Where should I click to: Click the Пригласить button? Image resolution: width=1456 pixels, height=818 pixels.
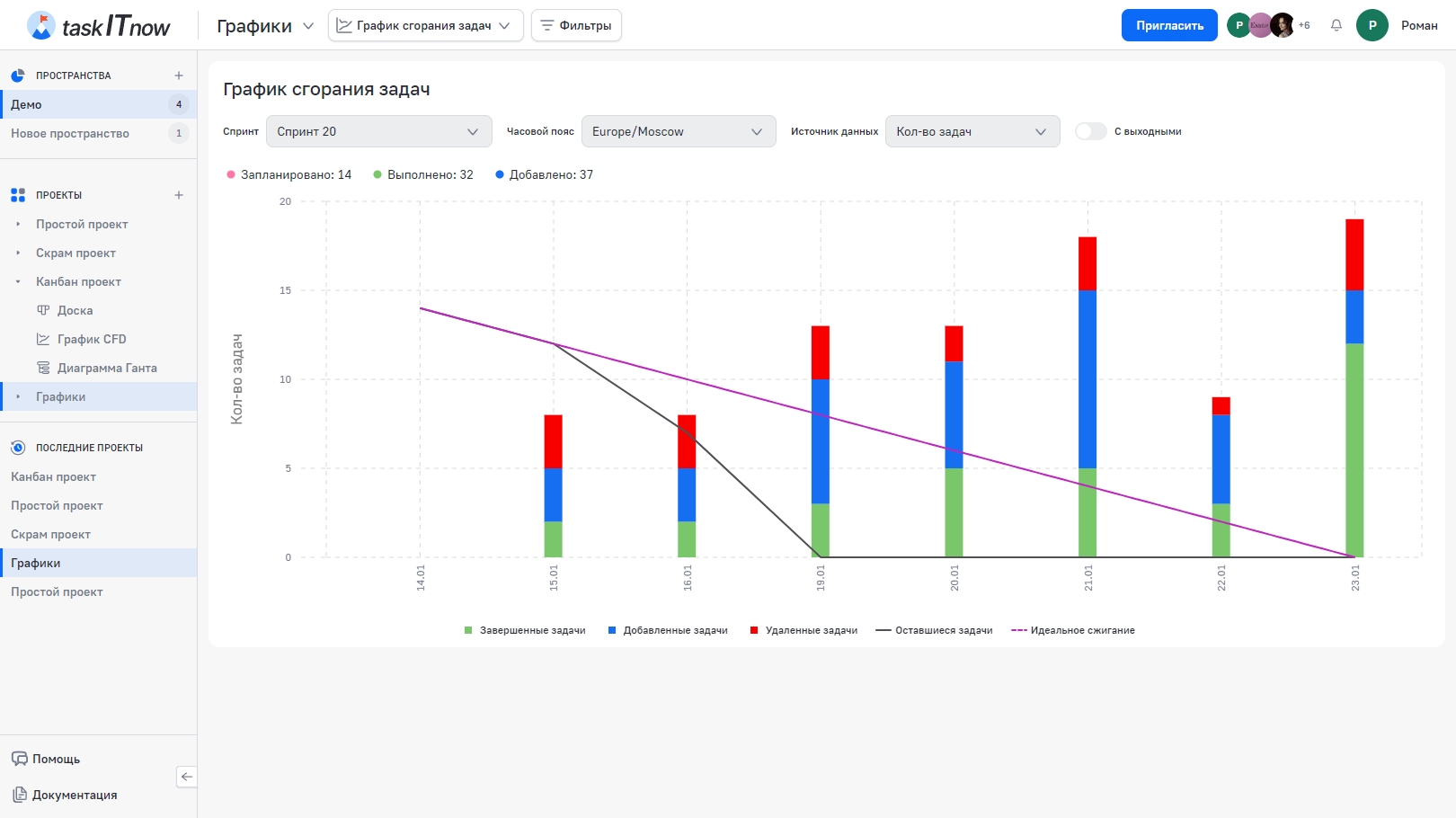1168,25
